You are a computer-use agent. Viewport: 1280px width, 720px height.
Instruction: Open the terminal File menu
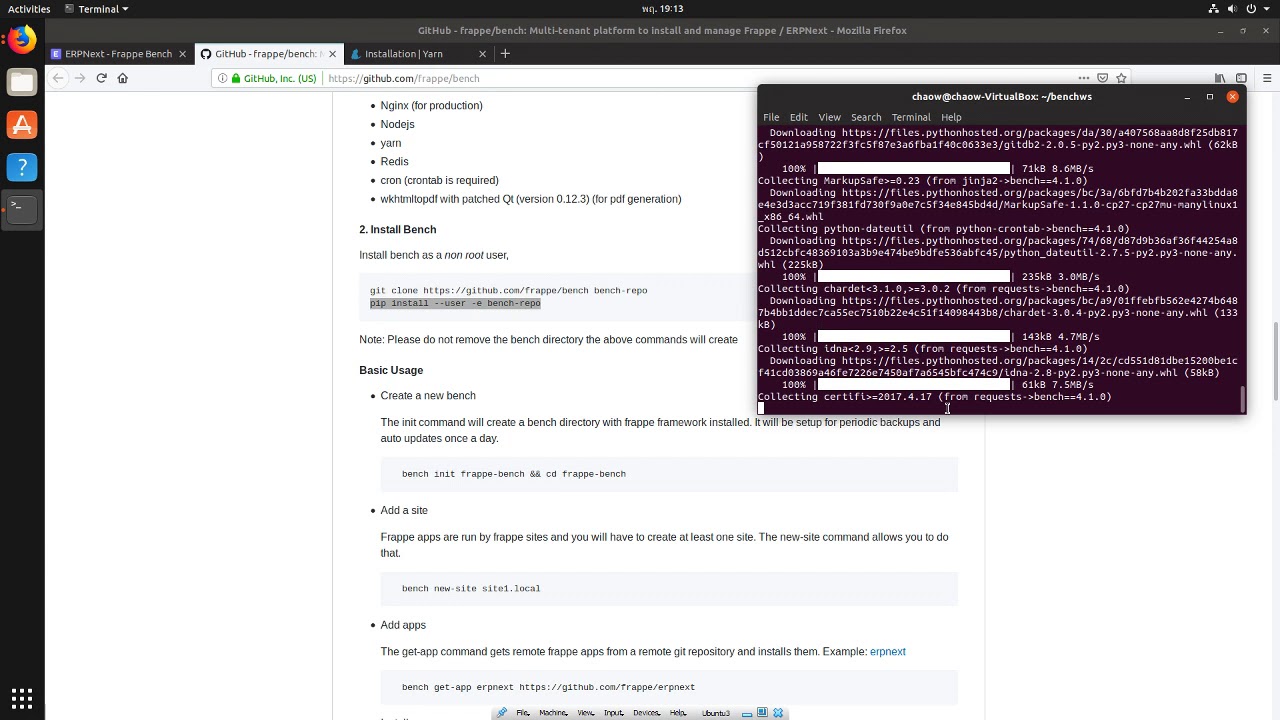[x=771, y=117]
